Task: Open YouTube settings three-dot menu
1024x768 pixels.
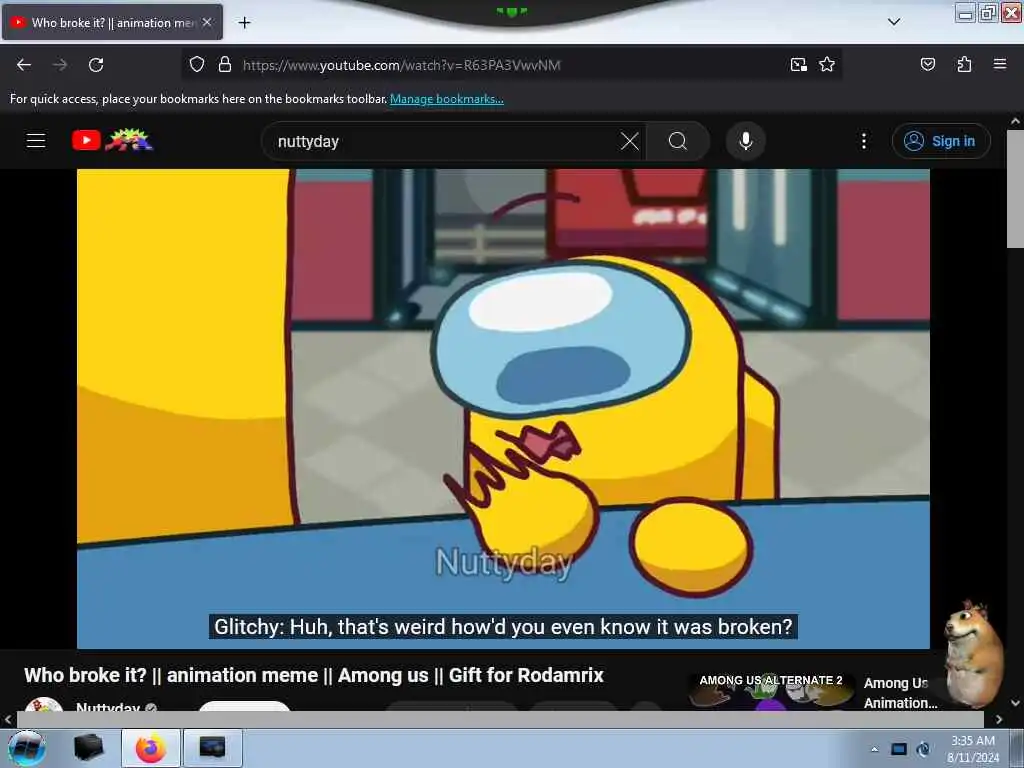Action: pyautogui.click(x=863, y=141)
